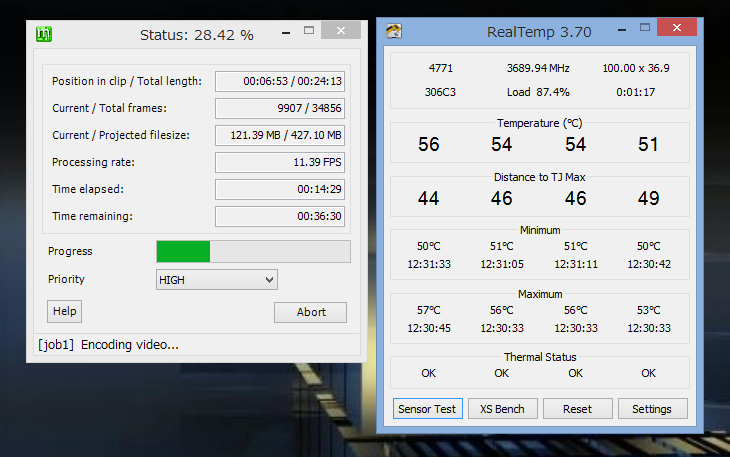Click the 4771 CPU model text
The image size is (730, 457).
[x=440, y=68]
